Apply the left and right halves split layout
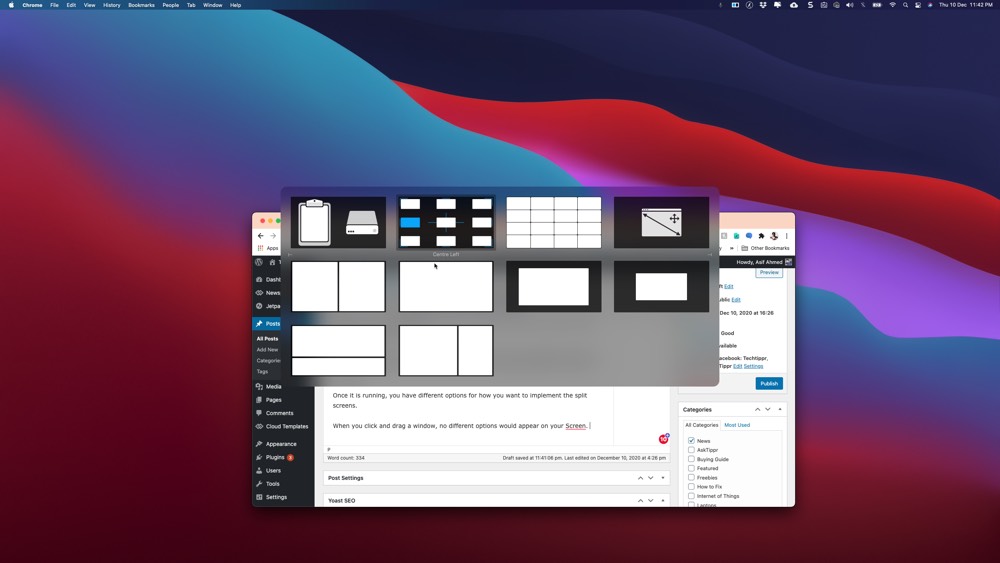The width and height of the screenshot is (1000, 563). coord(338,286)
